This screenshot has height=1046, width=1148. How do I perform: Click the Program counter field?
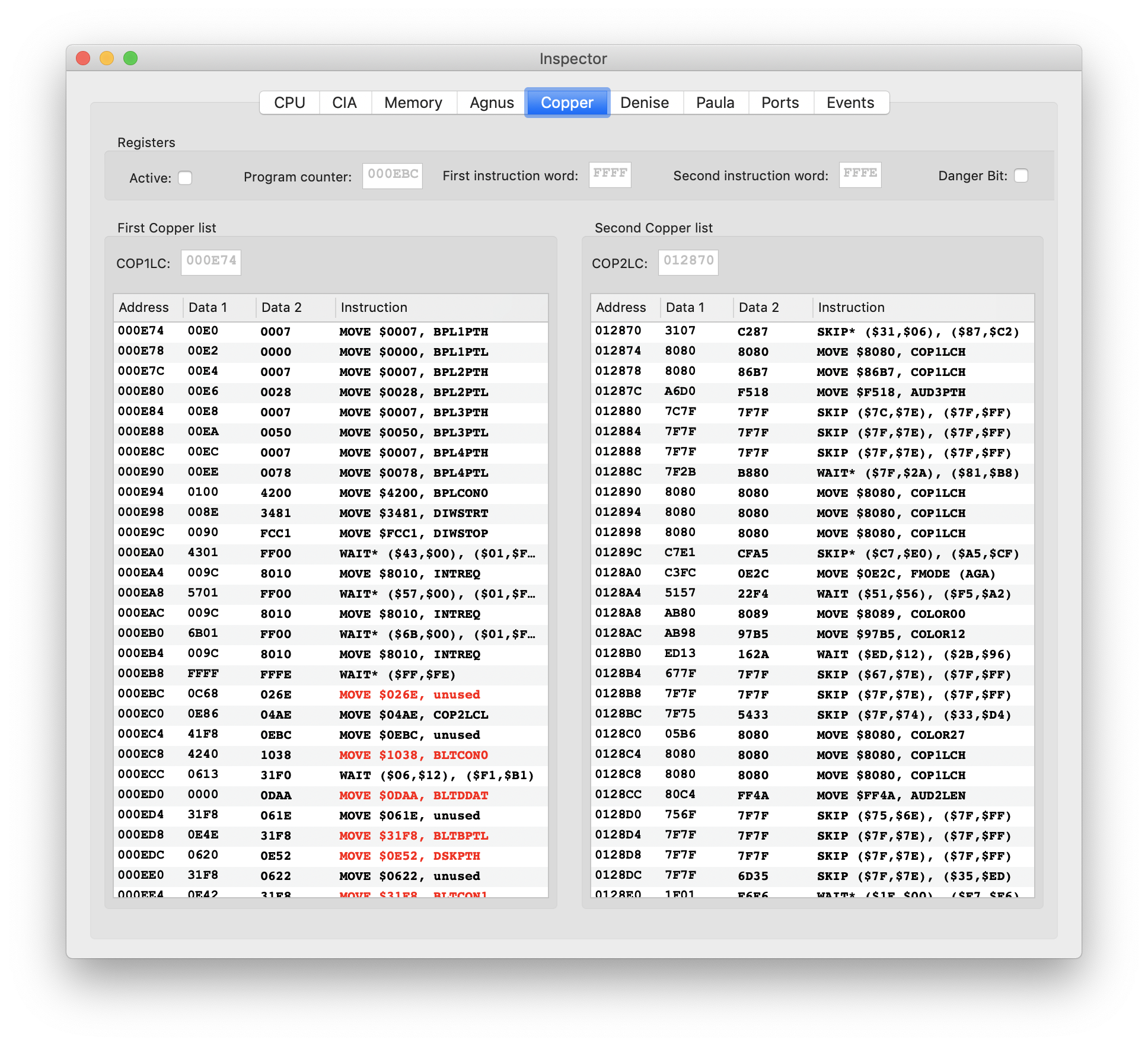[x=393, y=176]
